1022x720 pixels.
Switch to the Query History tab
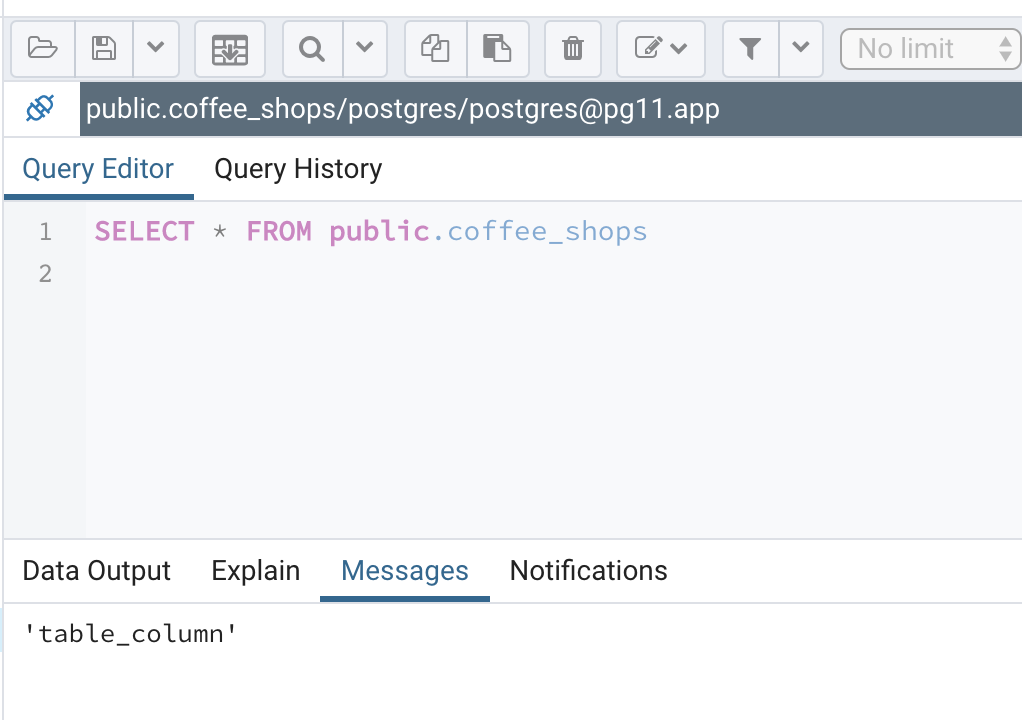pos(297,168)
